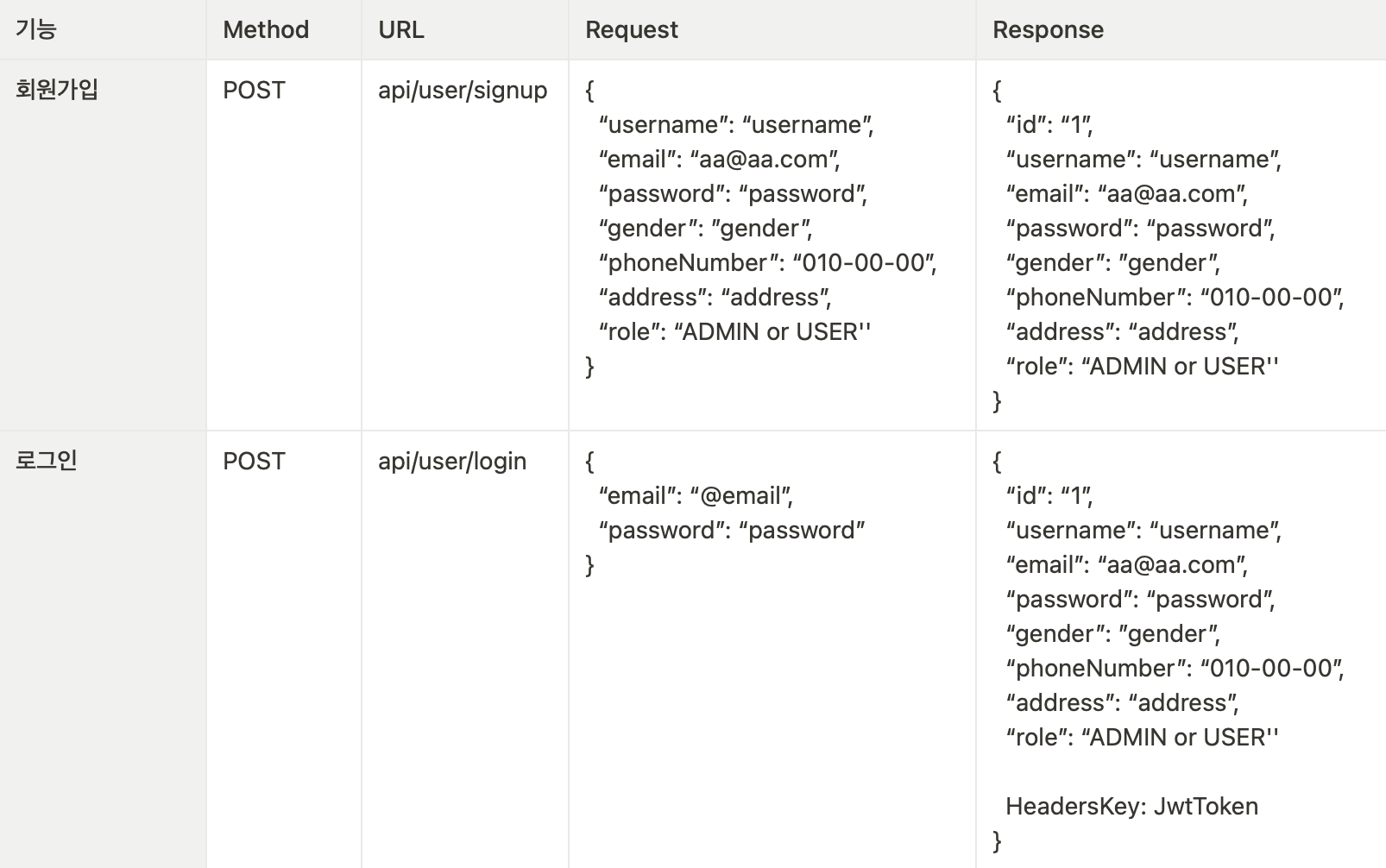Click the URL column header
1386x868 pixels.
401,29
